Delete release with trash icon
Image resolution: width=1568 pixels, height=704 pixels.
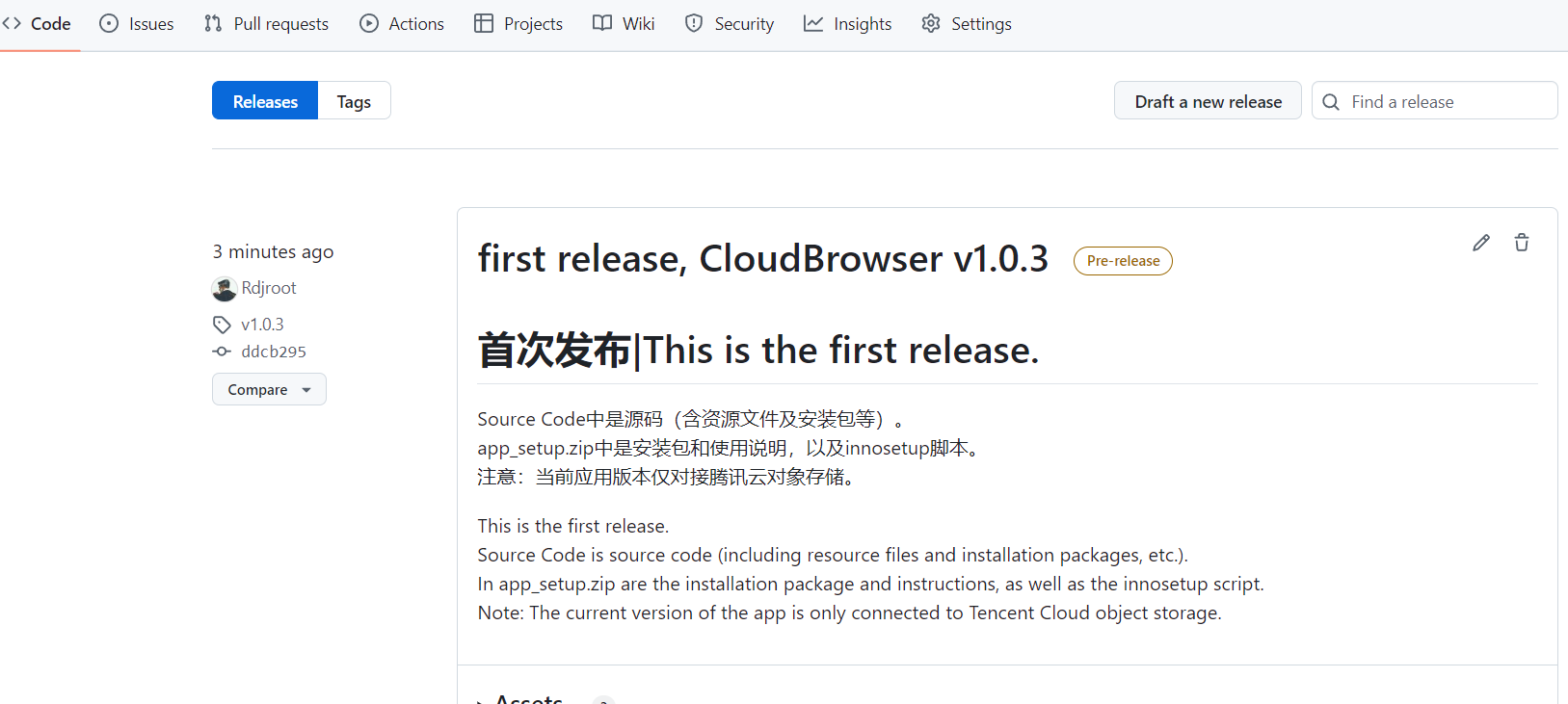pyautogui.click(x=1522, y=243)
